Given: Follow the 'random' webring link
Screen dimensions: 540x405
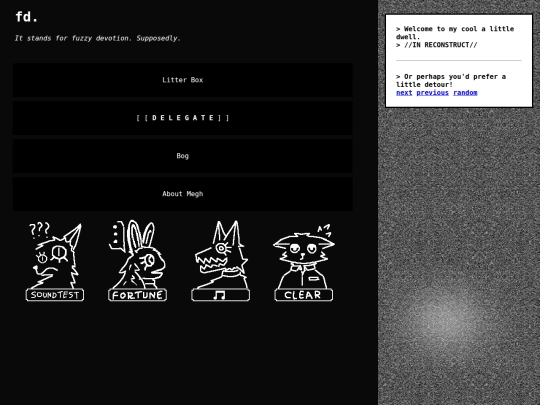Looking at the screenshot, I should pyautogui.click(x=465, y=93).
